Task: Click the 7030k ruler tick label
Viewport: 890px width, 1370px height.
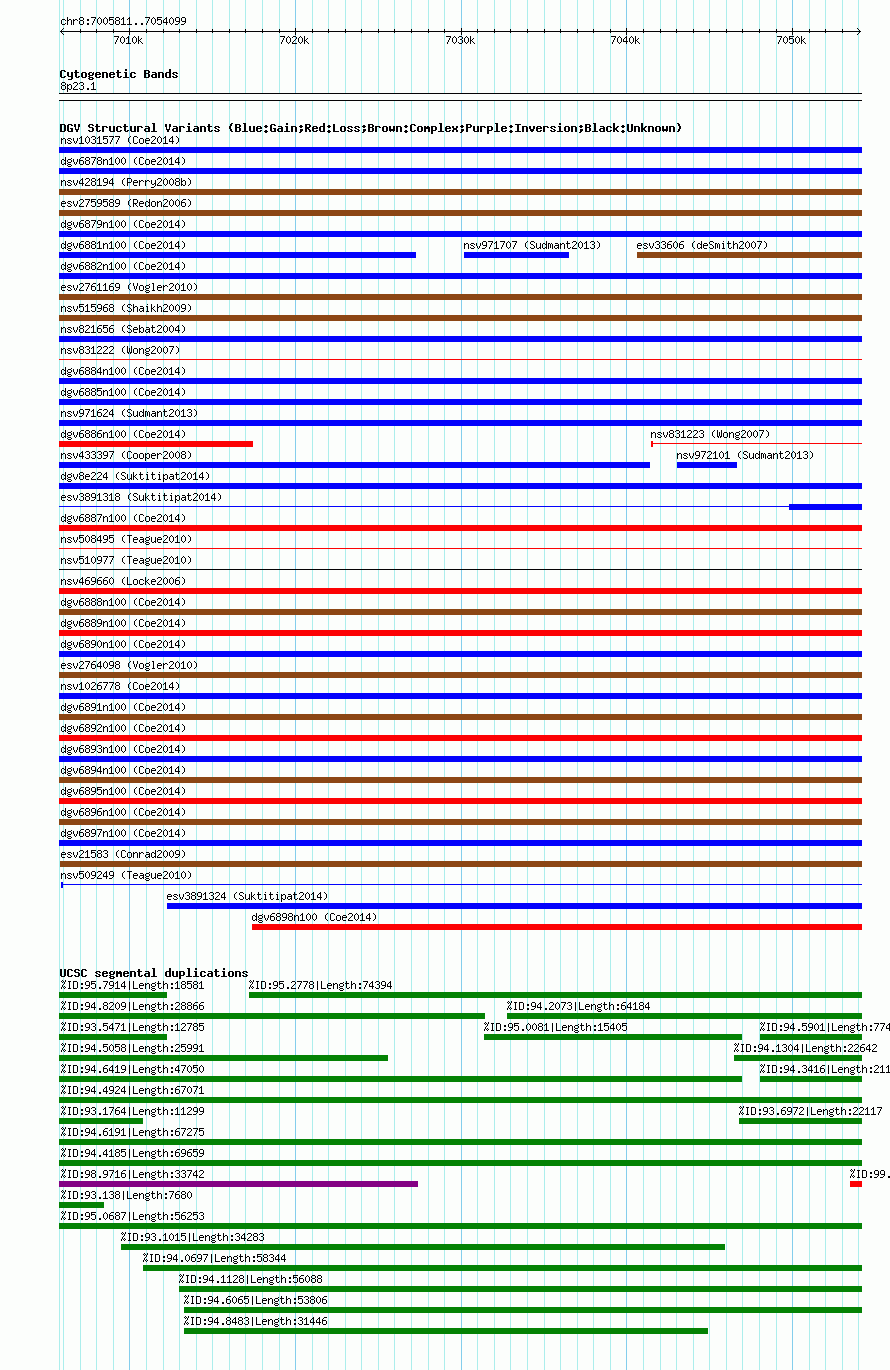Action: [x=459, y=40]
